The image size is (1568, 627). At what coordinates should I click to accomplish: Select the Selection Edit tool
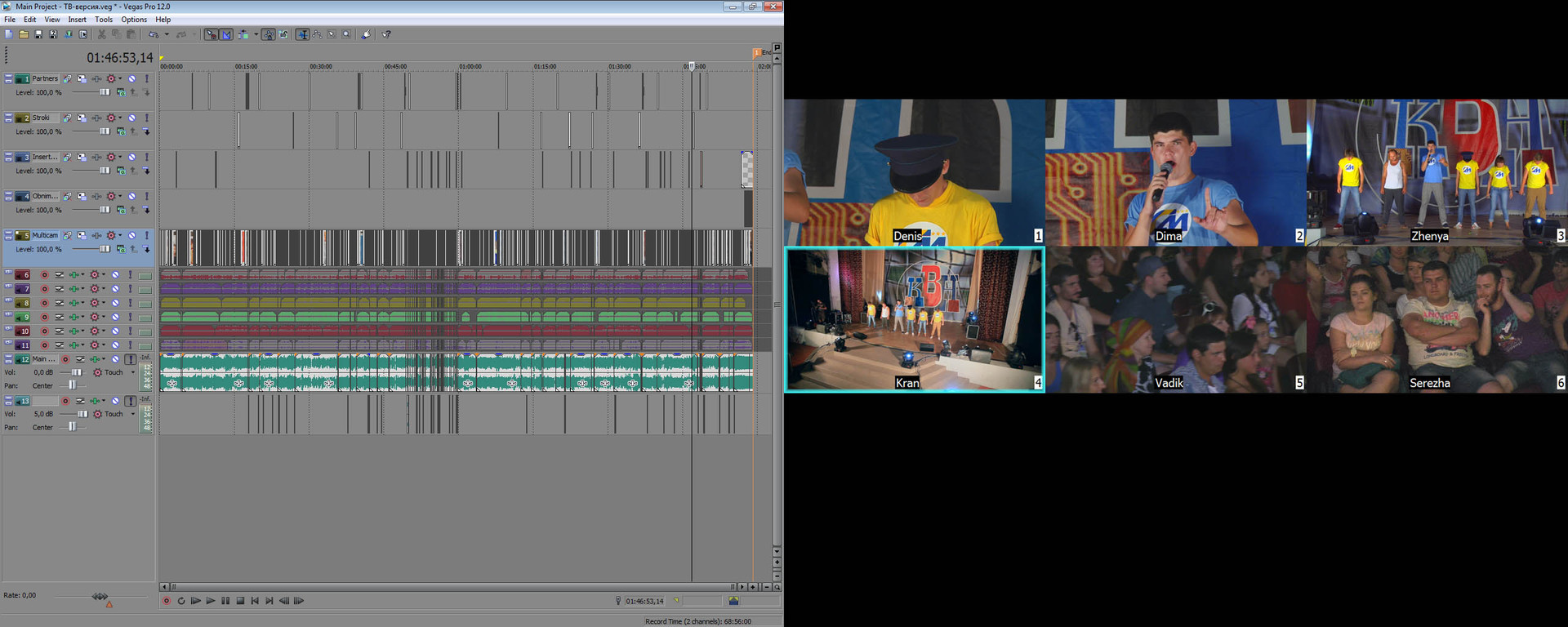[x=332, y=34]
